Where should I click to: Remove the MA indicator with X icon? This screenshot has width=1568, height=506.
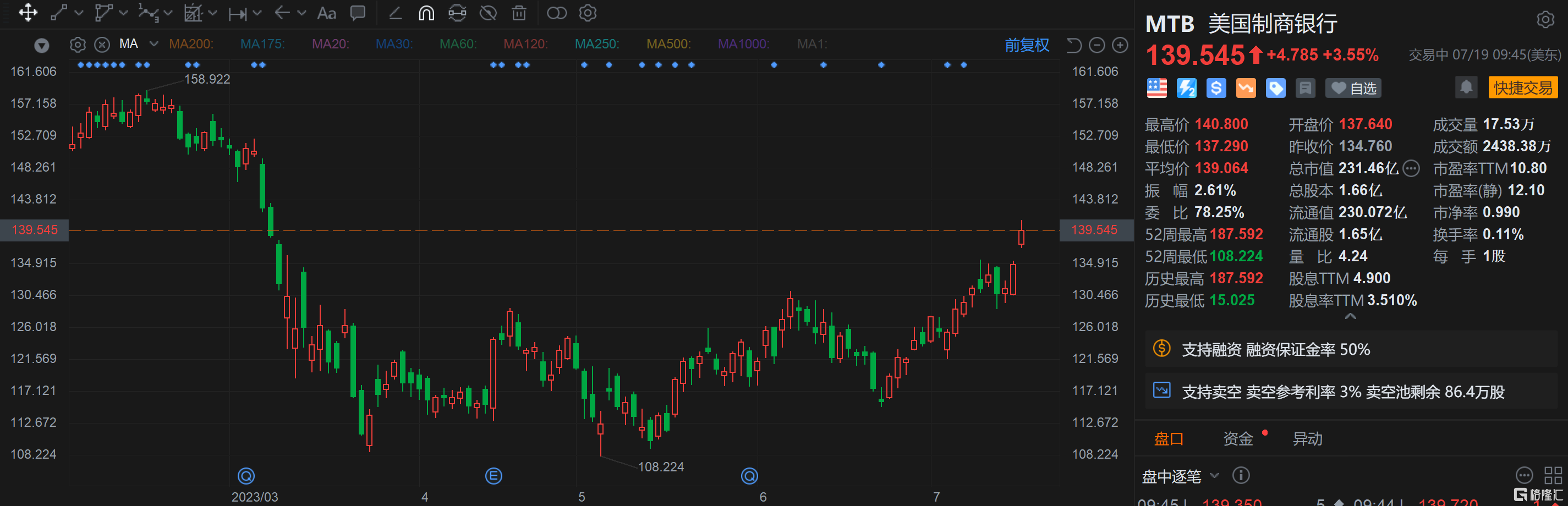click(x=102, y=45)
